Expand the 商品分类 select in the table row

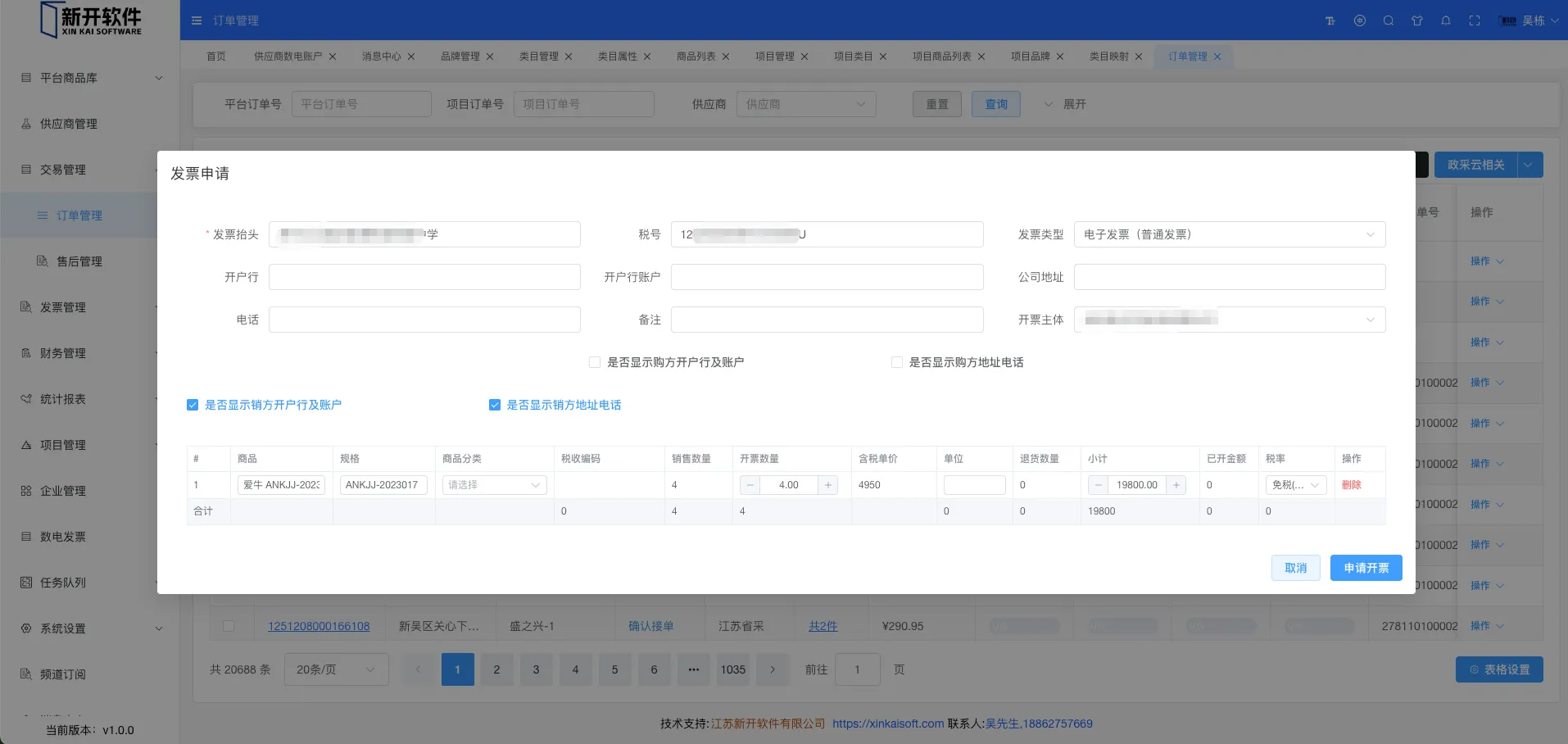(494, 485)
